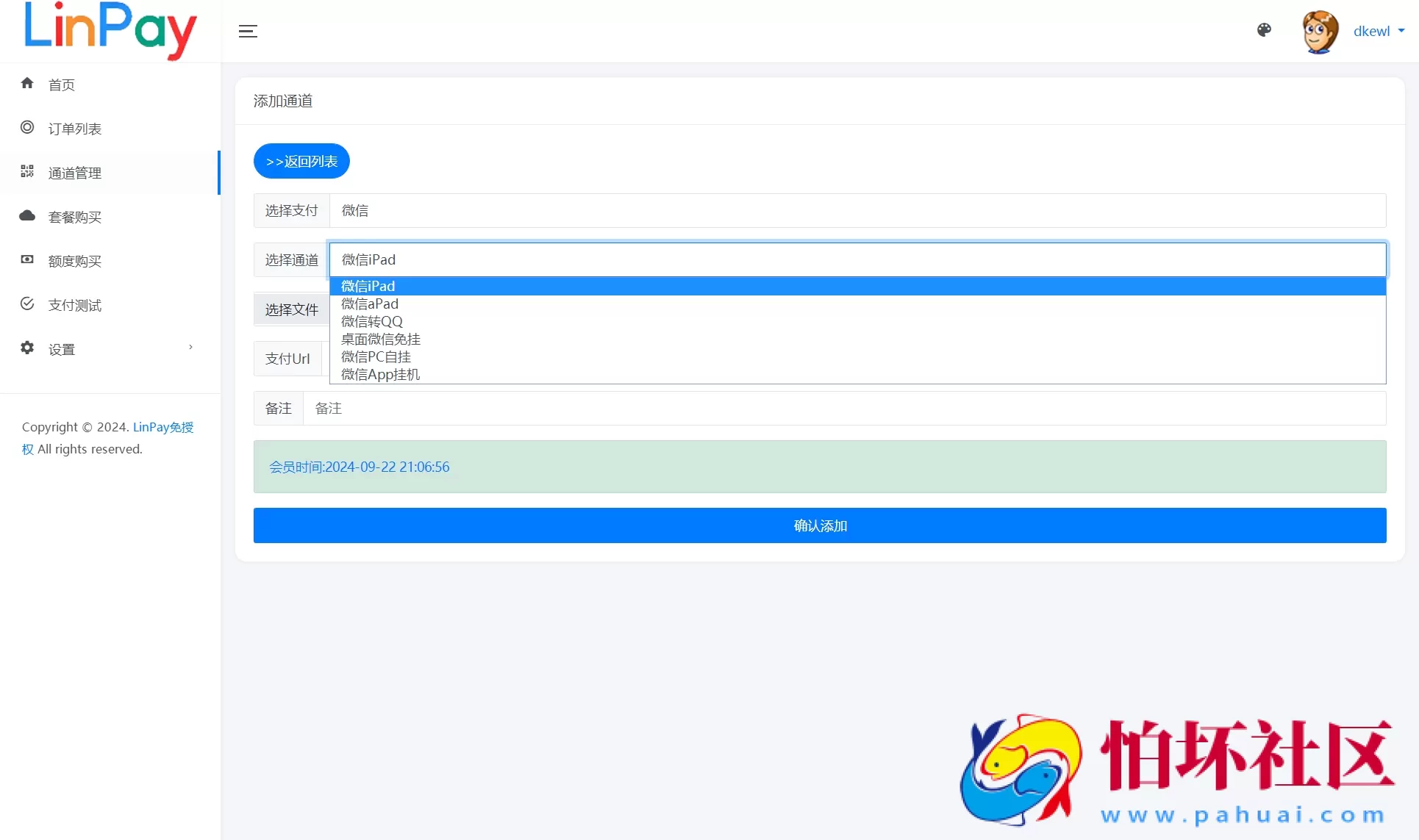Open the LinPay免授权 footer link

(162, 427)
